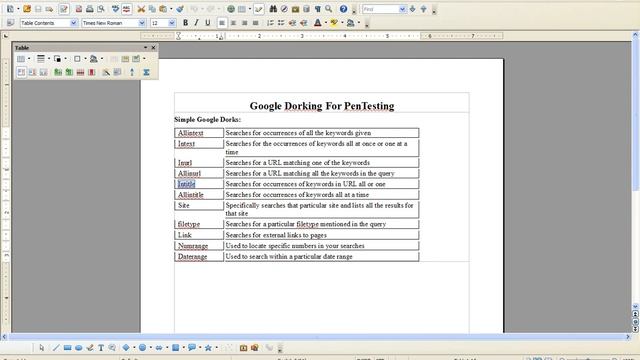This screenshot has height=360, width=640.
Task: Toggle Underline formatting
Action: [208, 23]
